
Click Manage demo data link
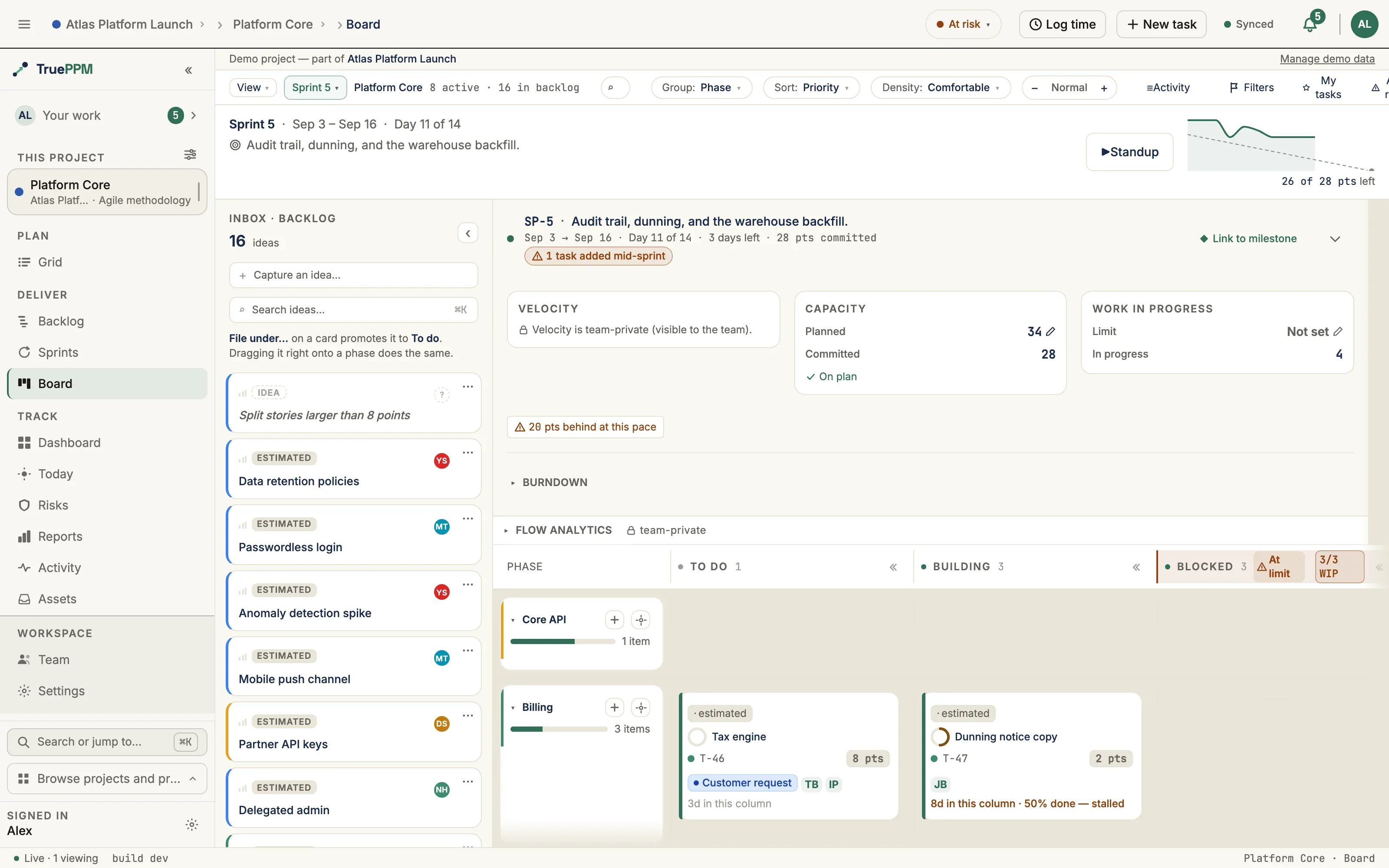(x=1327, y=59)
